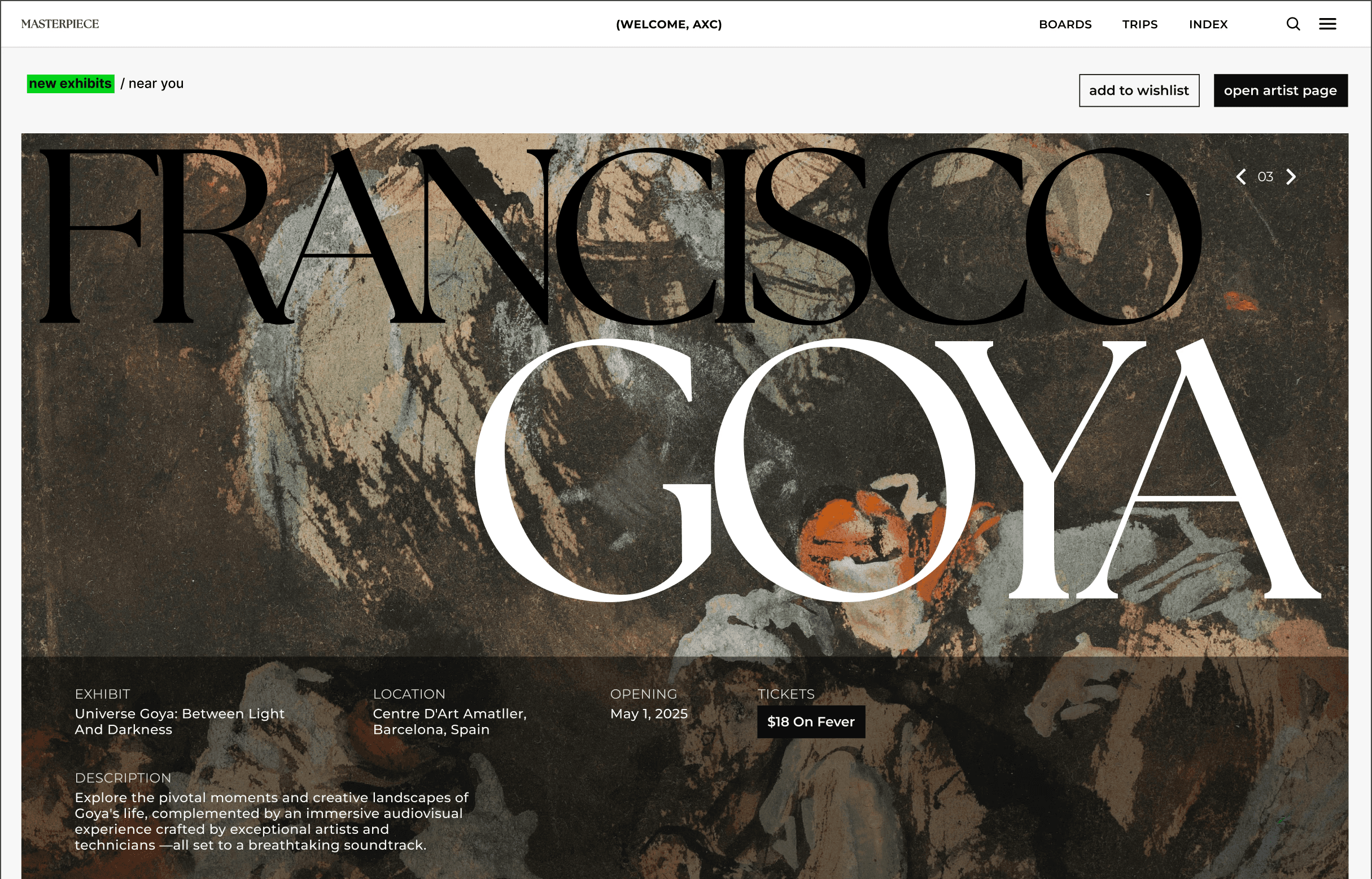Image resolution: width=1372 pixels, height=879 pixels.
Task: Open the Boards menu item
Action: click(1064, 24)
